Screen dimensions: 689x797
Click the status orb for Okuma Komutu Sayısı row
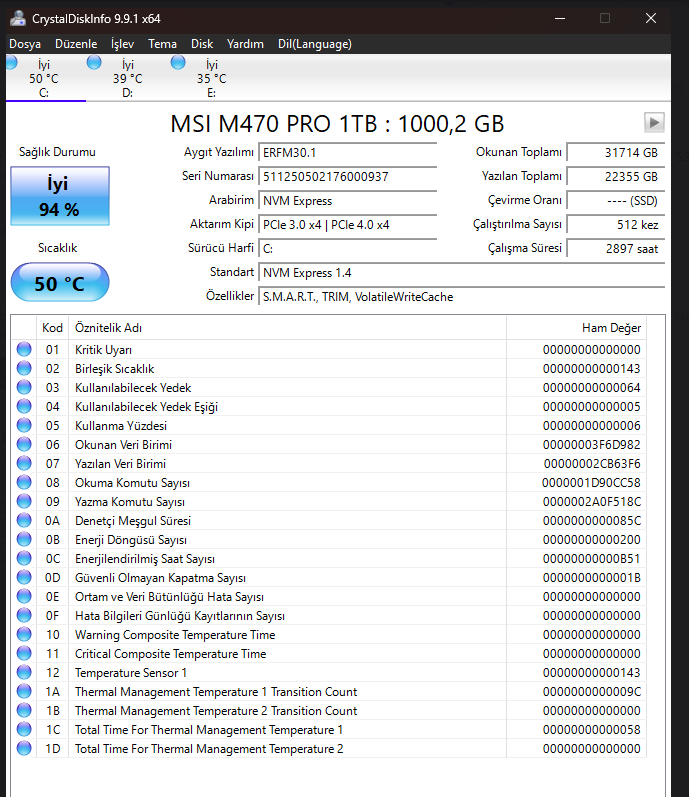[24, 482]
